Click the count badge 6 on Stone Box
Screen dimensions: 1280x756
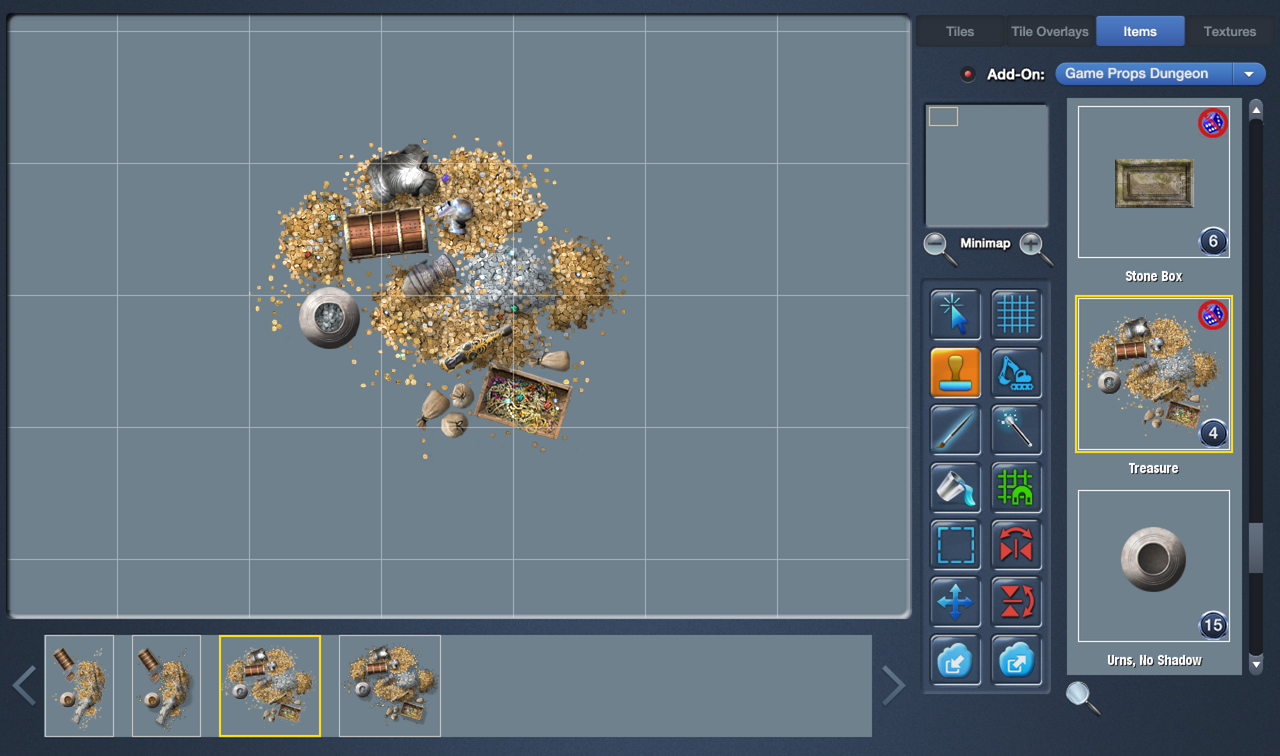[x=1213, y=241]
